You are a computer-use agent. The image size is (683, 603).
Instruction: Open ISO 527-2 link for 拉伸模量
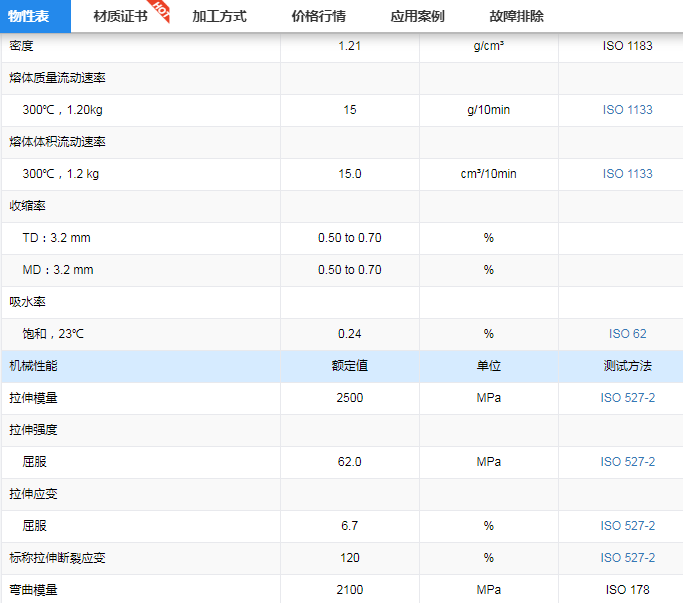tap(627, 398)
